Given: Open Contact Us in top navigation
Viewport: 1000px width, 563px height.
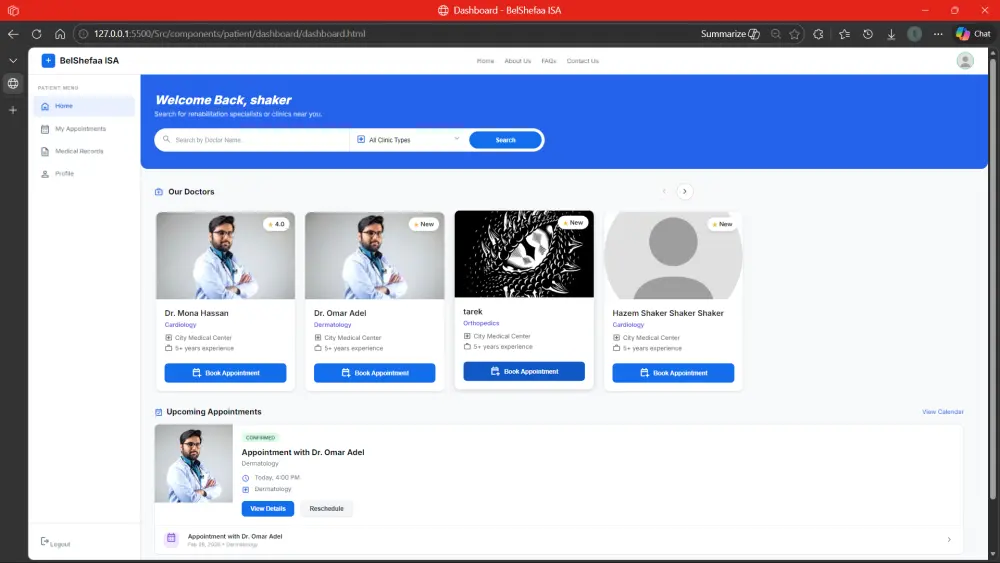Looking at the screenshot, I should click(x=582, y=61).
